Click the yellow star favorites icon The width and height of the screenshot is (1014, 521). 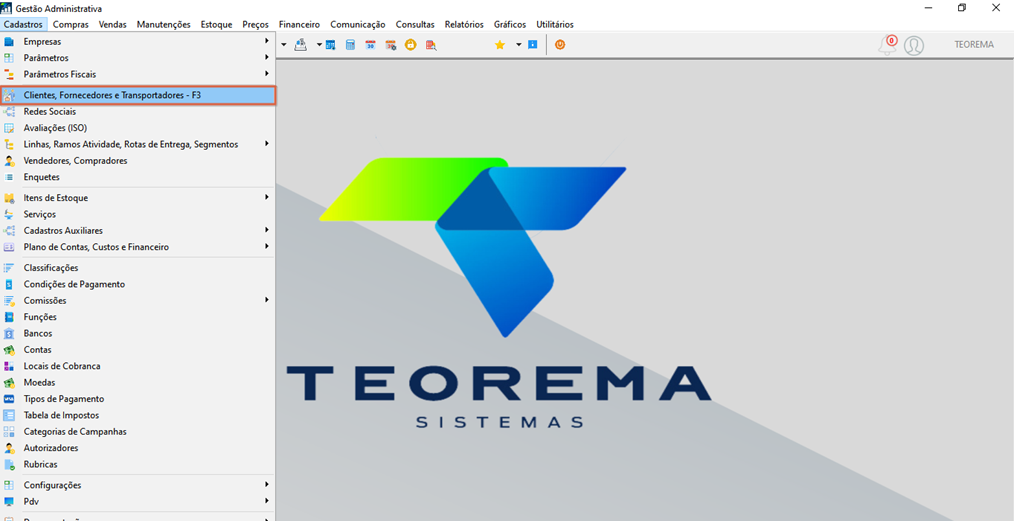click(x=499, y=45)
